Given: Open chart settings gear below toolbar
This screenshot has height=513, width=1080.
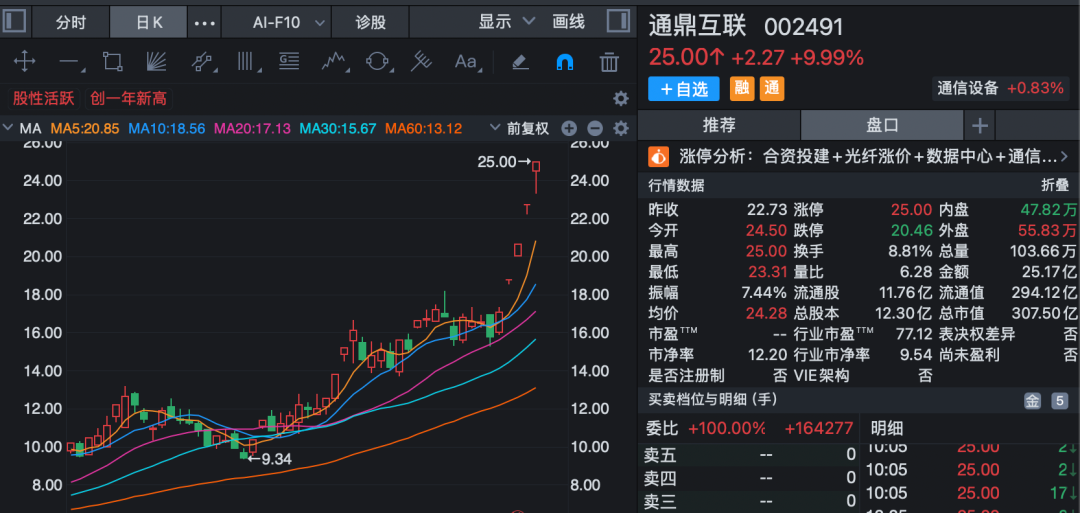Looking at the screenshot, I should 621,98.
